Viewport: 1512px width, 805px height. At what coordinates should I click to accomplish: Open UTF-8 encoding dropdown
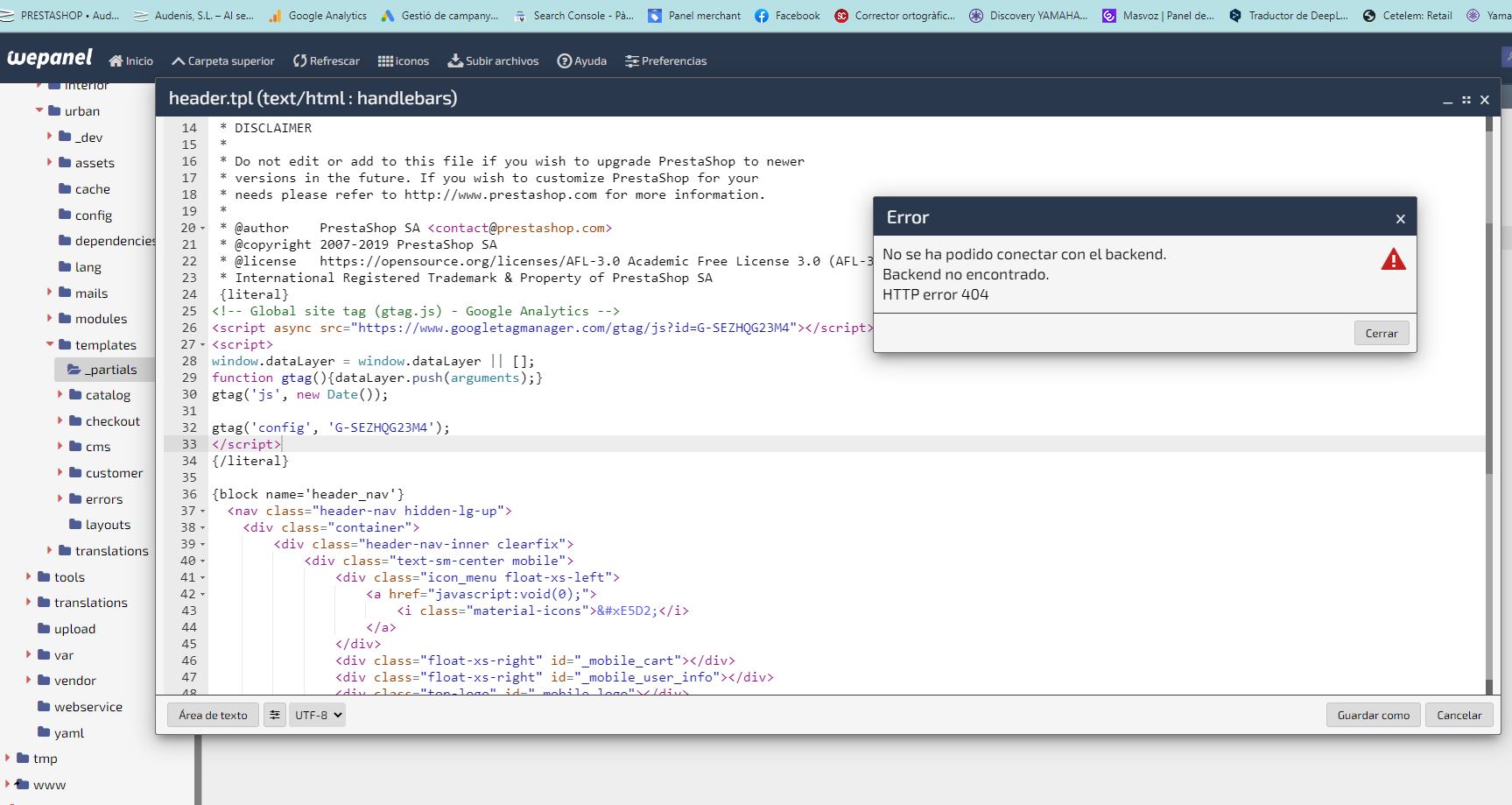click(x=317, y=715)
